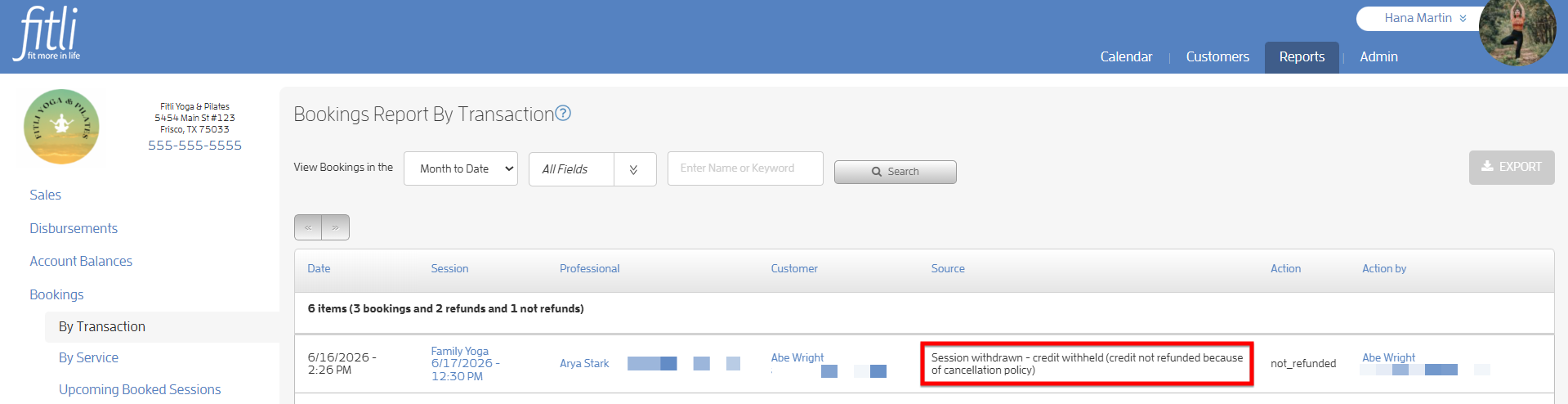Go to the Calendar tab
This screenshot has width=1568, height=404.
click(x=1126, y=56)
